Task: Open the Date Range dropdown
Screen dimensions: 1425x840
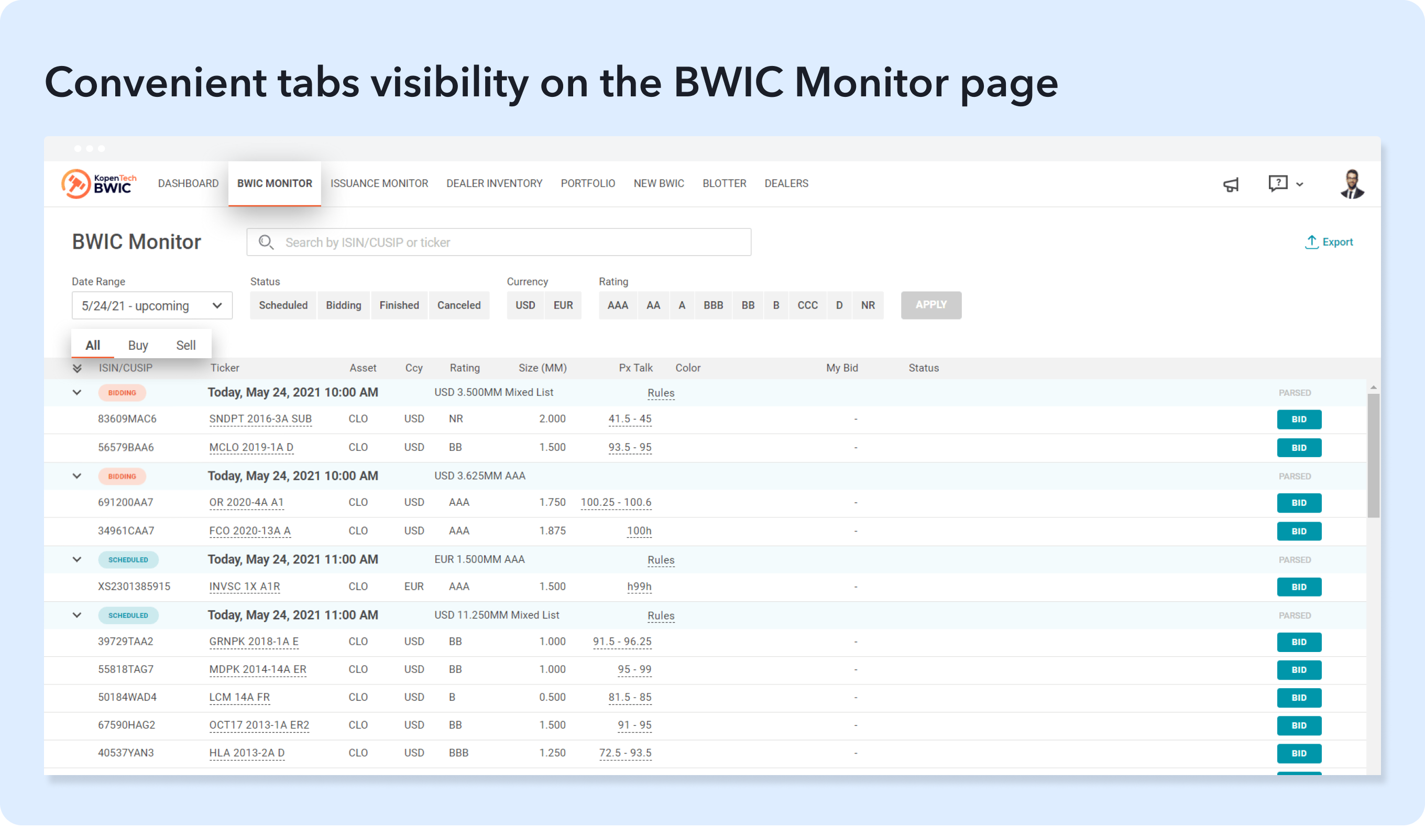Action: [x=152, y=306]
